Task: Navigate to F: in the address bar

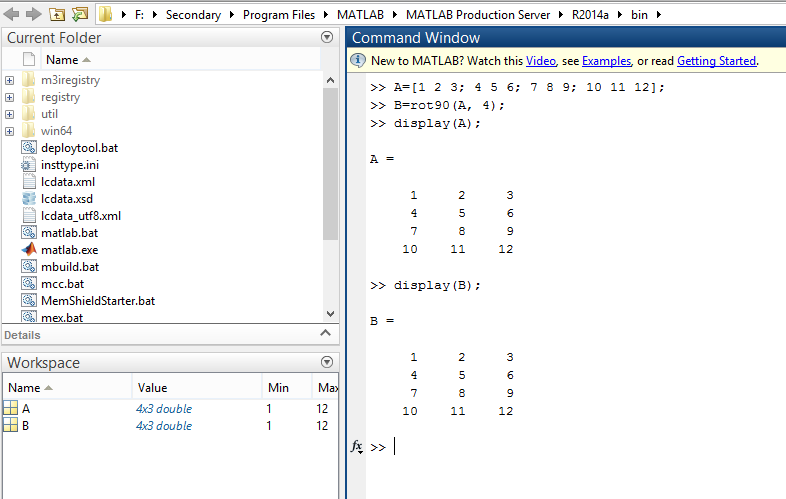Action: point(139,15)
